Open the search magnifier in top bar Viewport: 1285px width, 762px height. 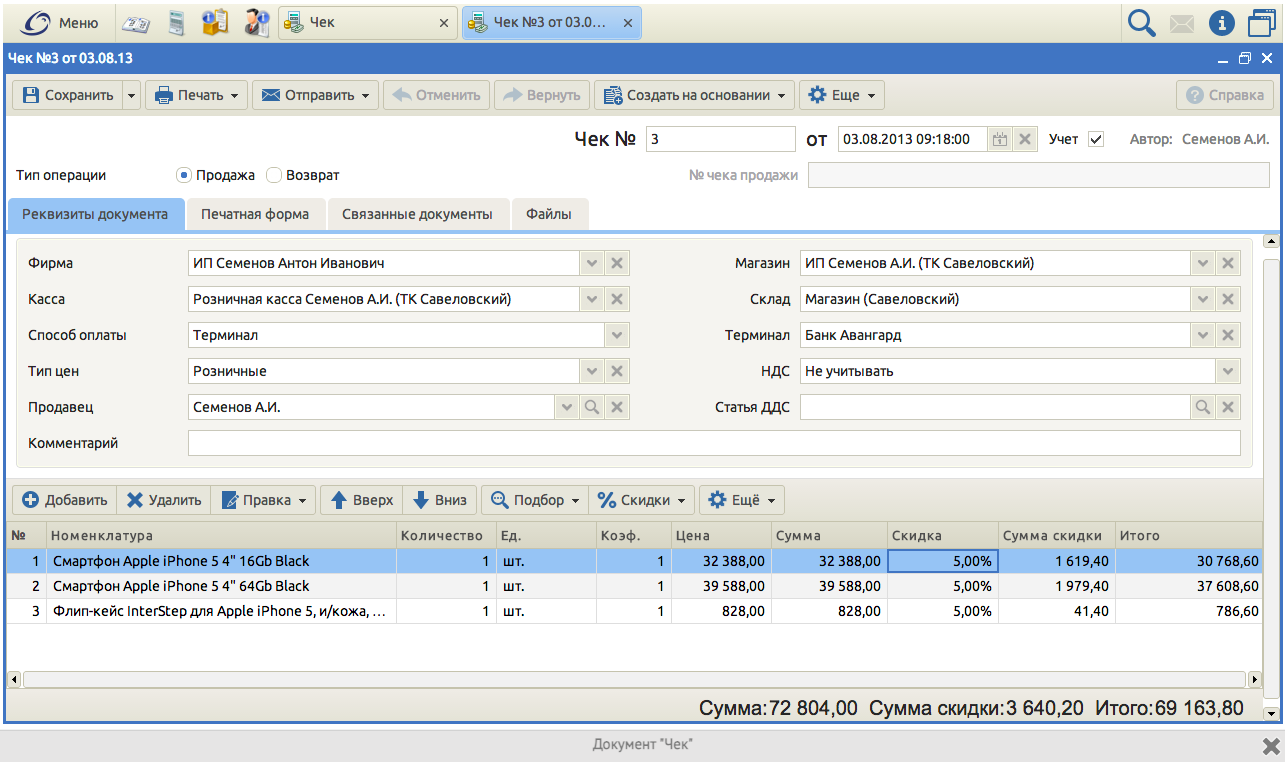1141,22
